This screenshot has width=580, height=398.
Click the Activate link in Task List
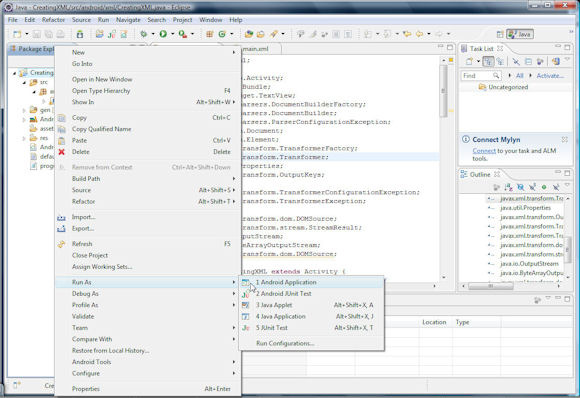pos(550,75)
